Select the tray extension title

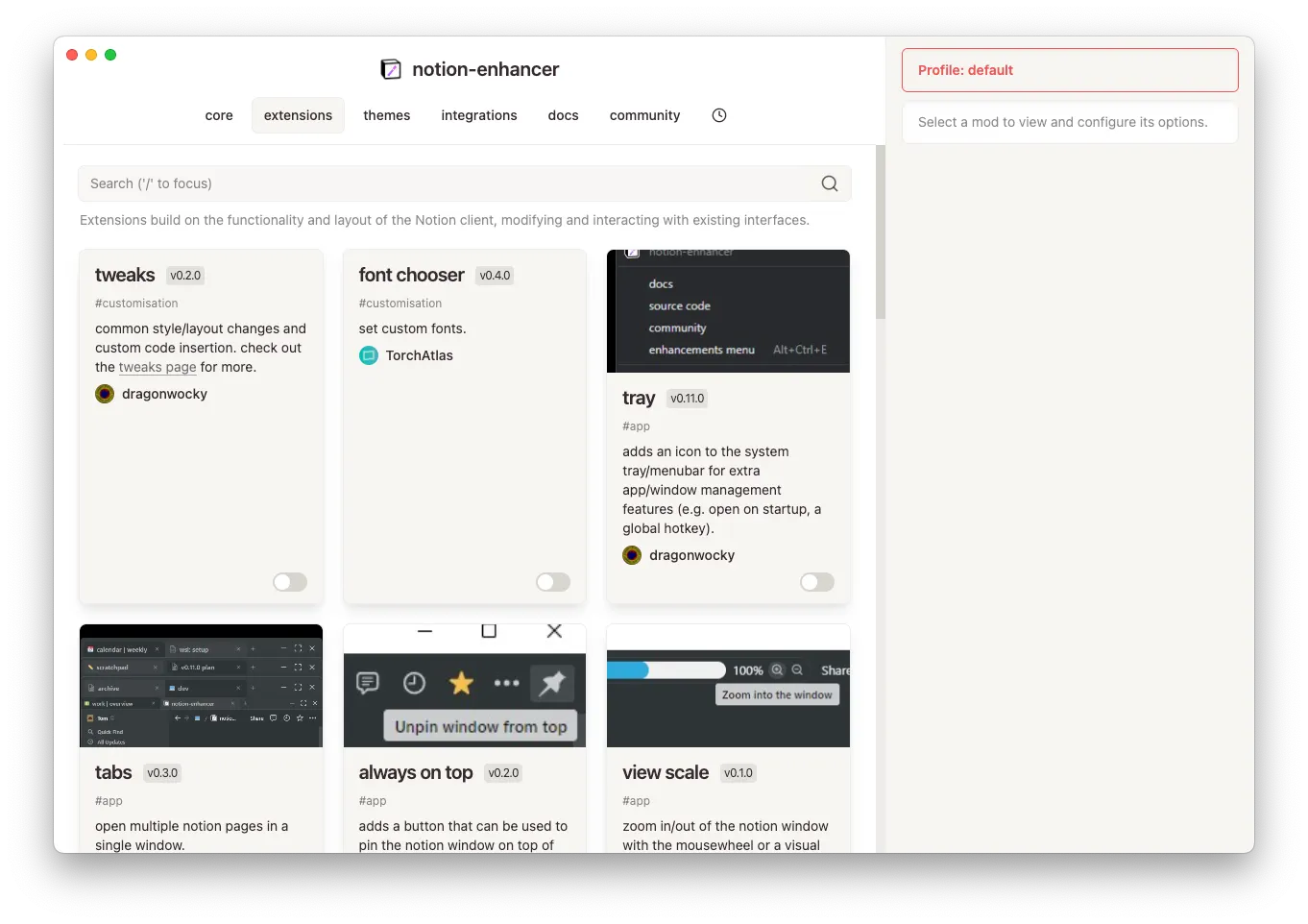(639, 398)
